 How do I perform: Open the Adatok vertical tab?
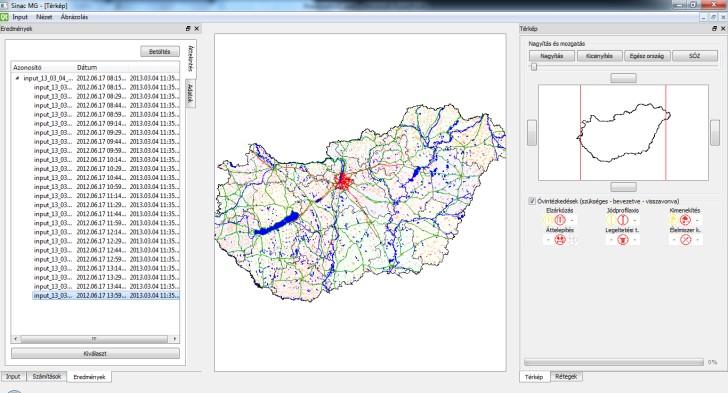click(190, 93)
